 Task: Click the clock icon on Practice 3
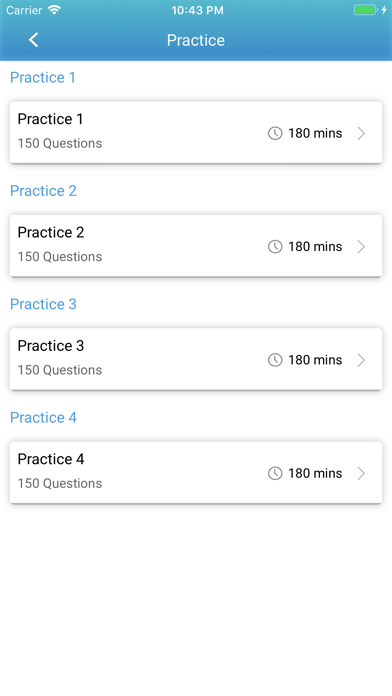point(275,360)
